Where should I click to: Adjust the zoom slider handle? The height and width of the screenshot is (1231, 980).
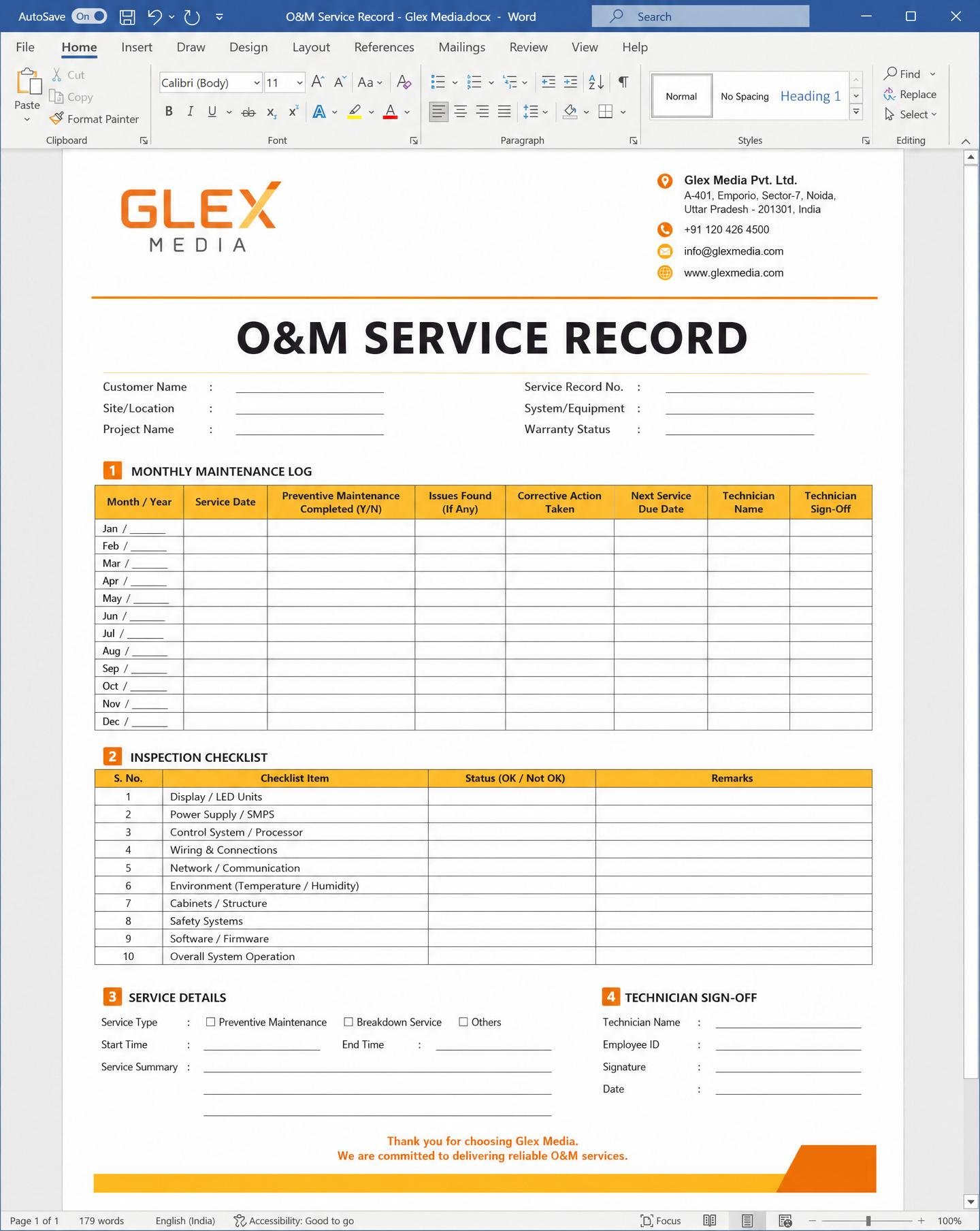pos(868,1221)
